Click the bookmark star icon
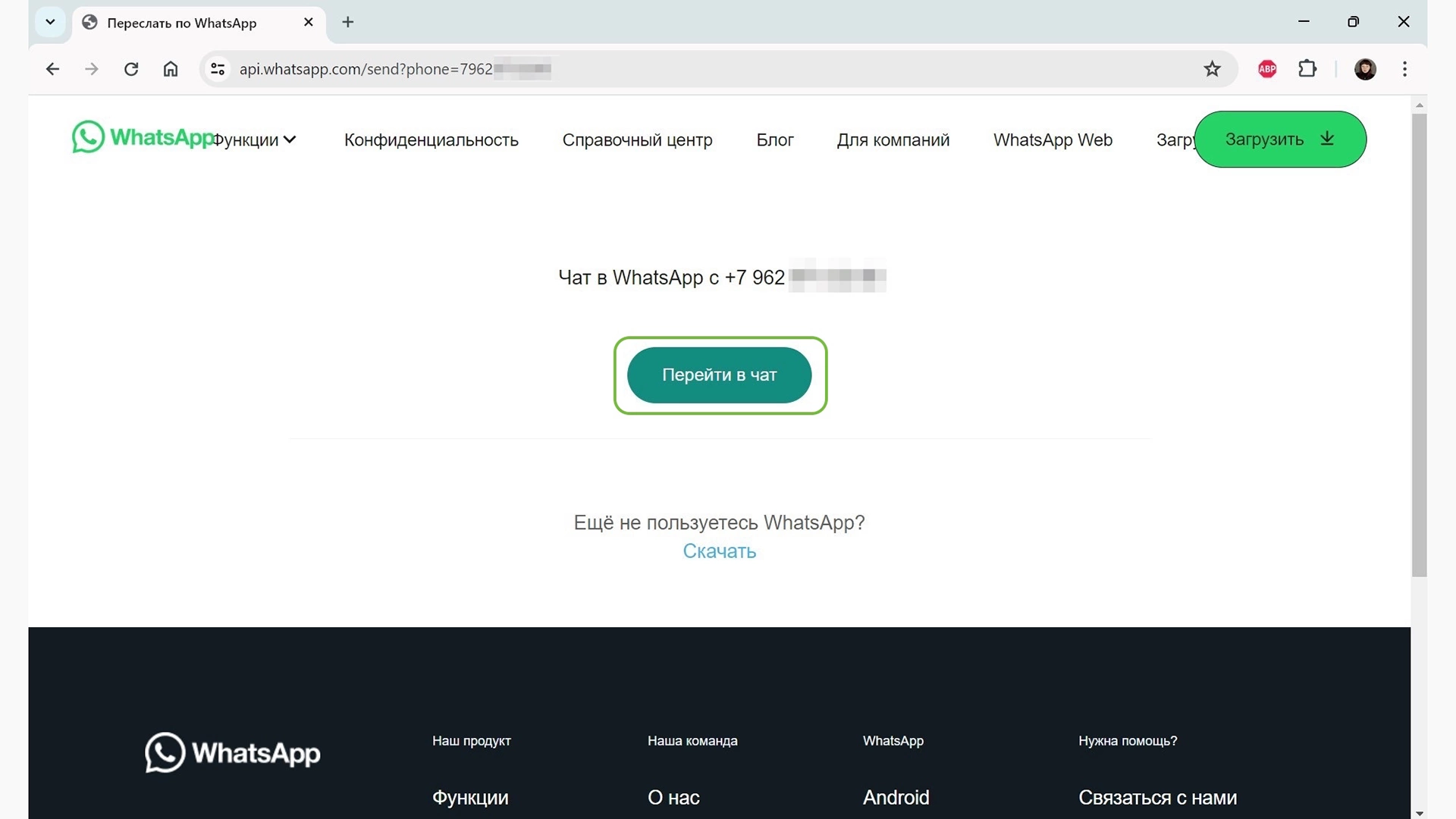Screen dimensions: 1456x819 coord(1213,68)
